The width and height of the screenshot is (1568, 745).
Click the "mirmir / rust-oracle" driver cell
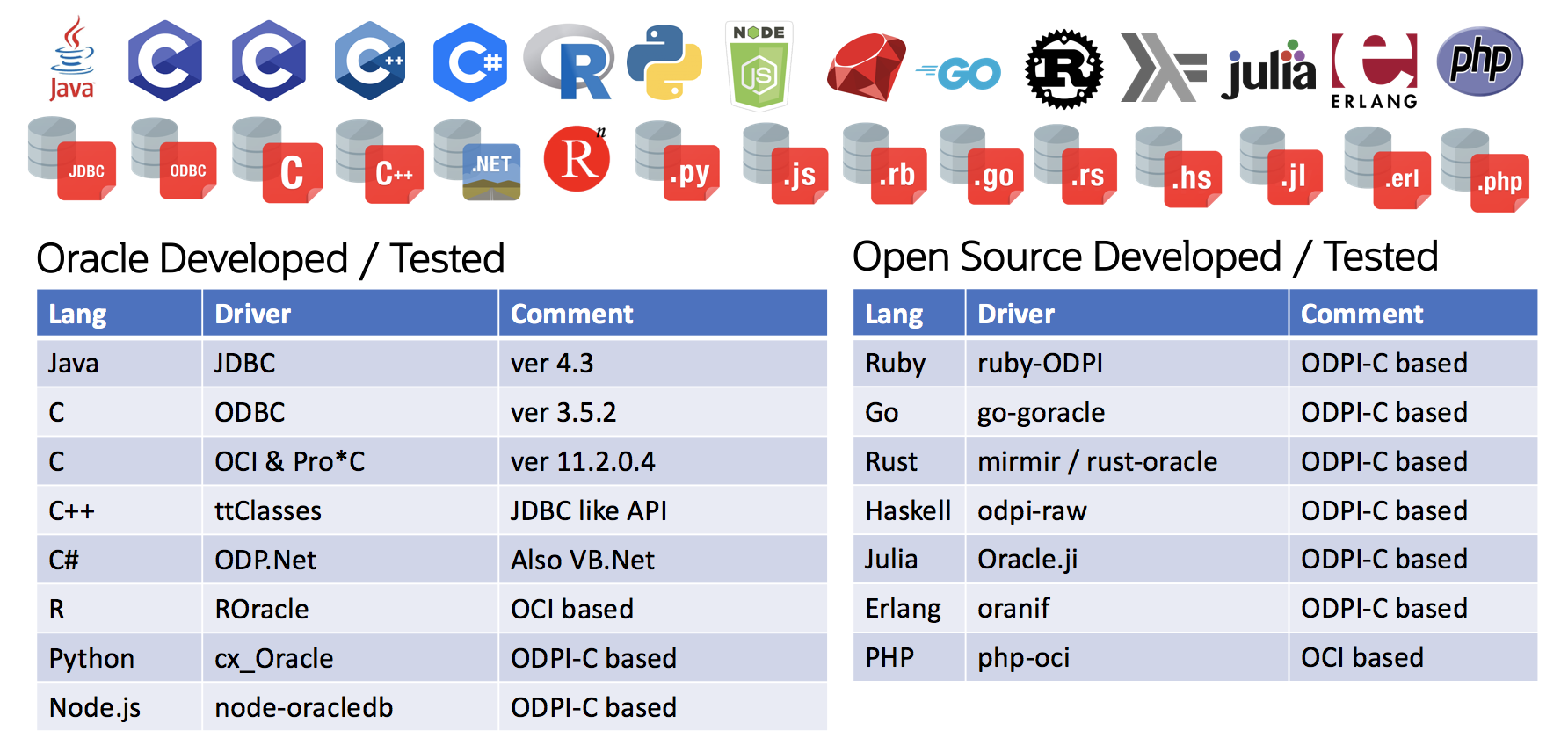pyautogui.click(x=1128, y=461)
